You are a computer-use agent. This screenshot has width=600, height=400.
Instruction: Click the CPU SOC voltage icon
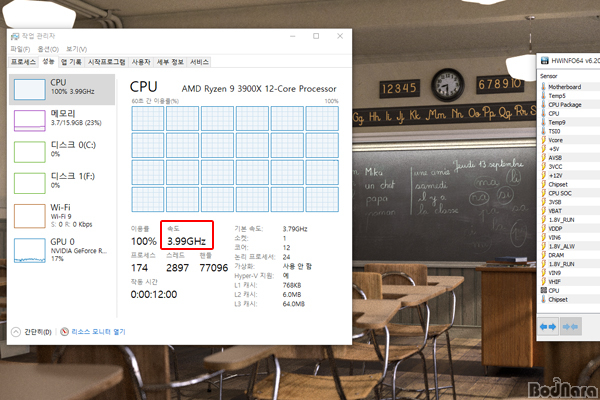pyautogui.click(x=543, y=193)
